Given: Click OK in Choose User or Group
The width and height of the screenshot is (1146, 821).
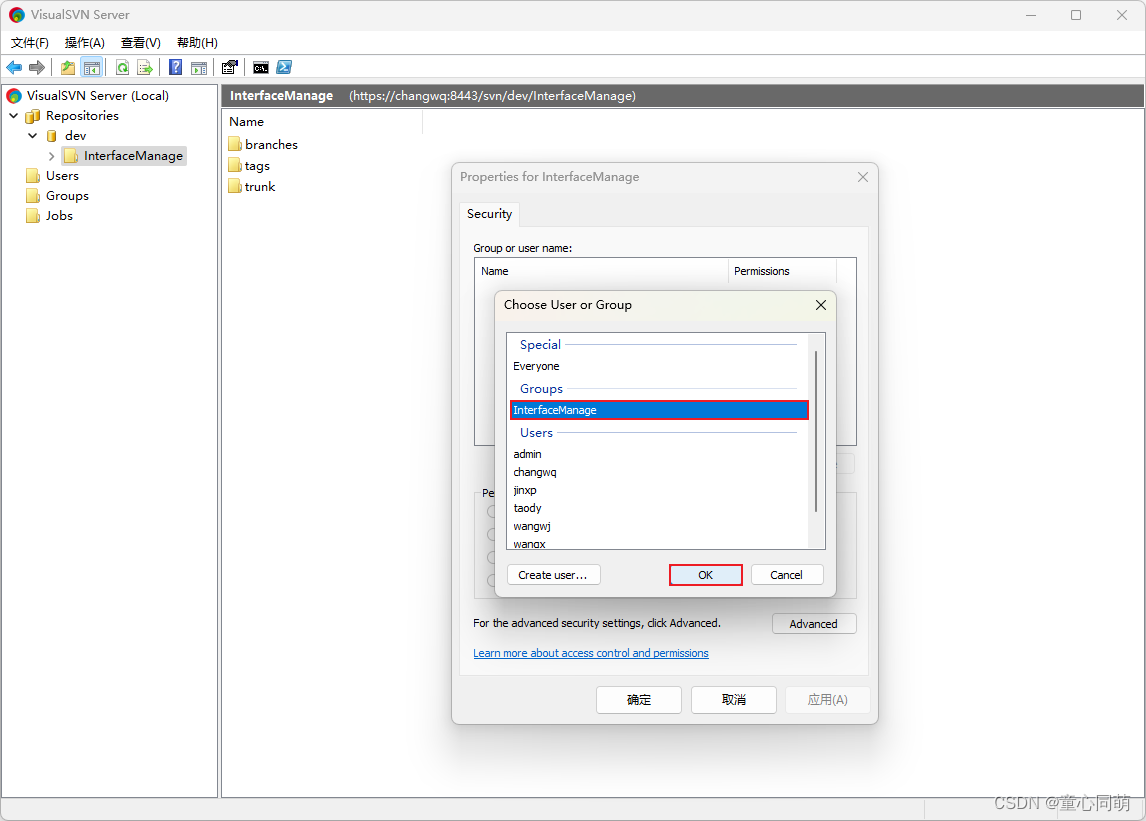Looking at the screenshot, I should pos(705,575).
